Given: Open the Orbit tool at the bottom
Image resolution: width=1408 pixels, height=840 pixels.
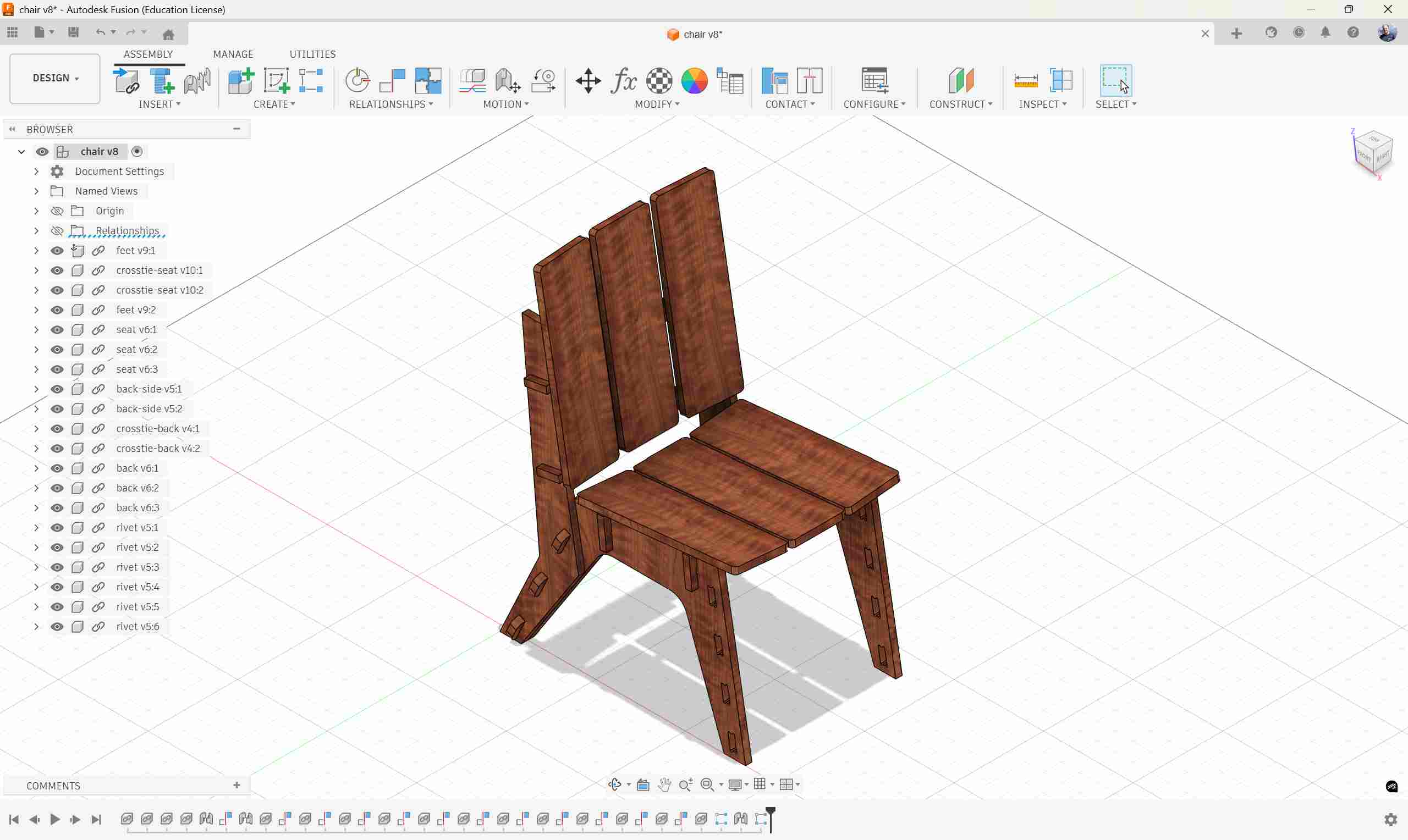Looking at the screenshot, I should click(x=615, y=784).
